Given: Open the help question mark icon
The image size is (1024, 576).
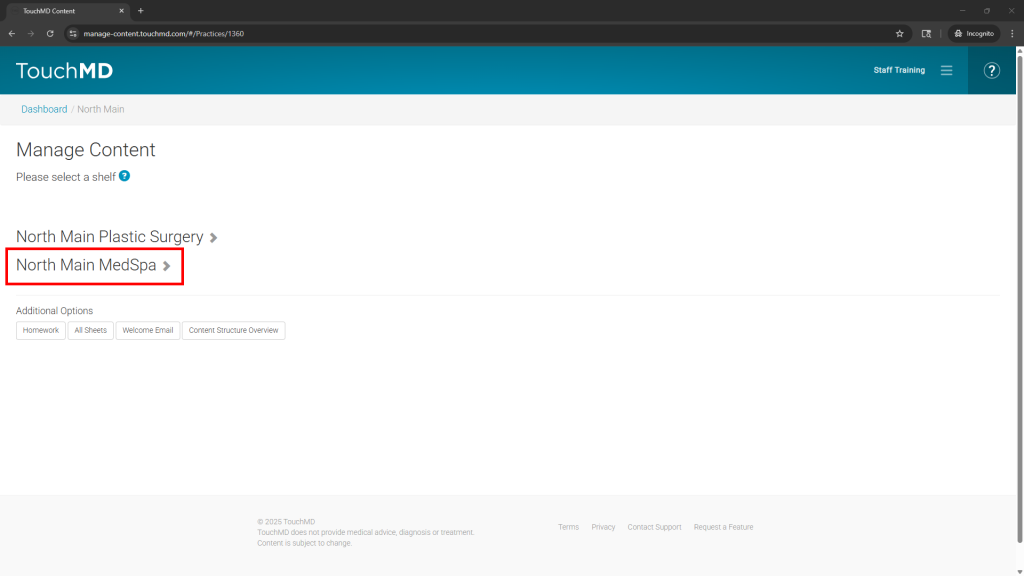Looking at the screenshot, I should (x=991, y=71).
